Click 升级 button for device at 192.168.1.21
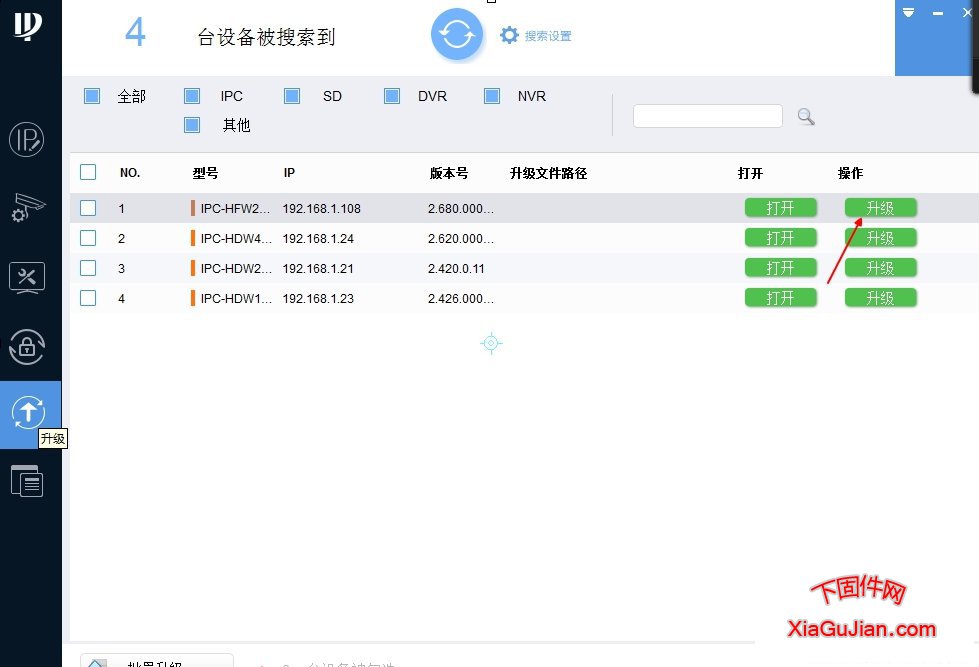The image size is (979, 667). coord(880,267)
